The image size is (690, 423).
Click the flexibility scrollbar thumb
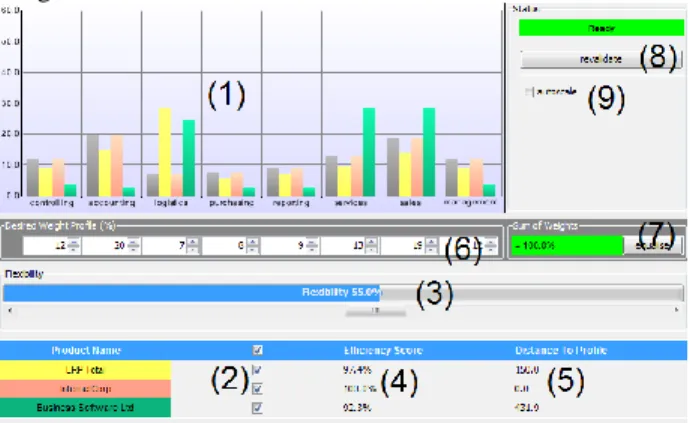[x=375, y=311]
